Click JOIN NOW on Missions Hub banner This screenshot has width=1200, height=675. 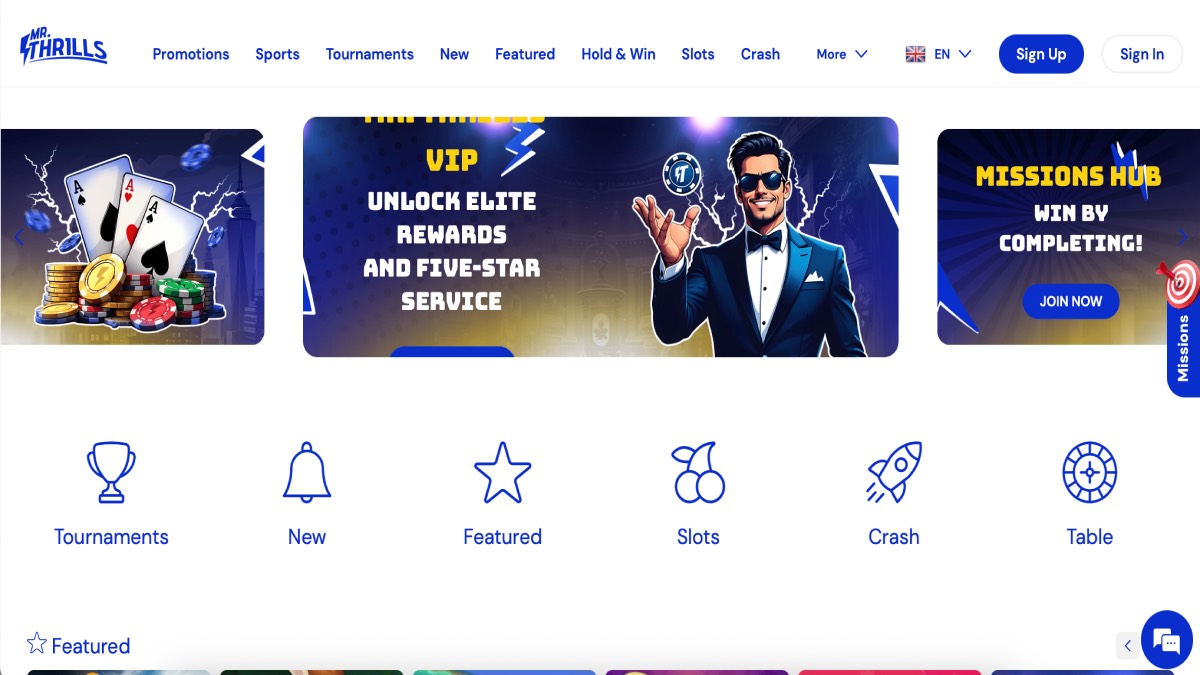tap(1071, 301)
